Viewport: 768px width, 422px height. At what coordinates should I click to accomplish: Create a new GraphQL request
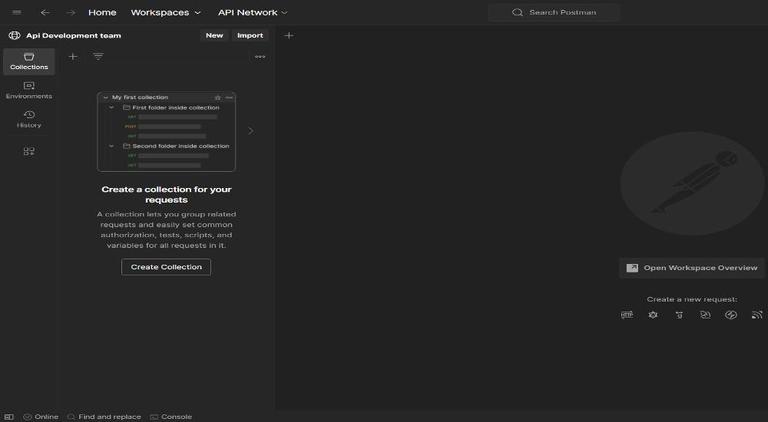pyautogui.click(x=653, y=315)
